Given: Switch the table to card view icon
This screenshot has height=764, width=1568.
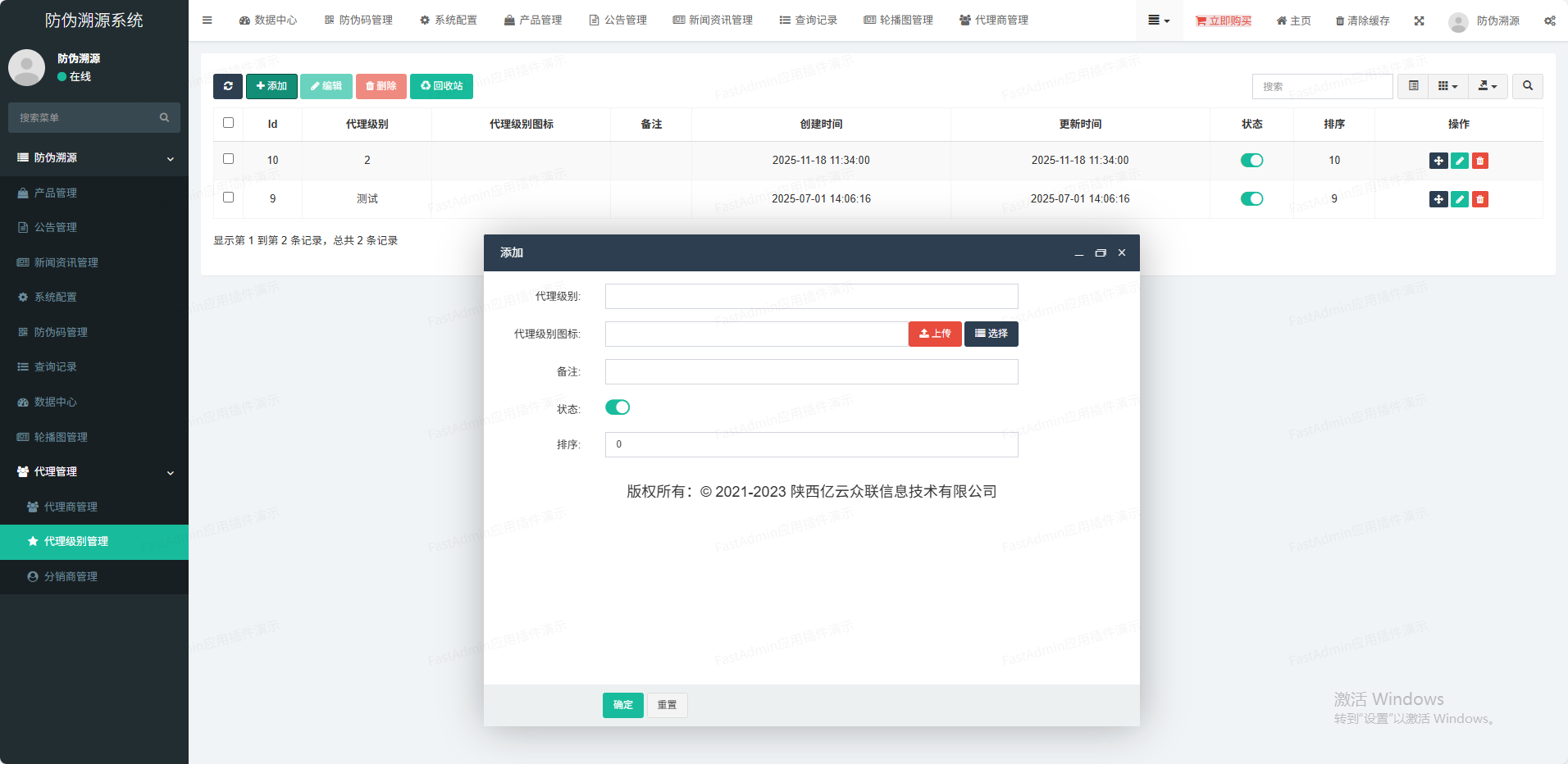Looking at the screenshot, I should click(x=1413, y=86).
